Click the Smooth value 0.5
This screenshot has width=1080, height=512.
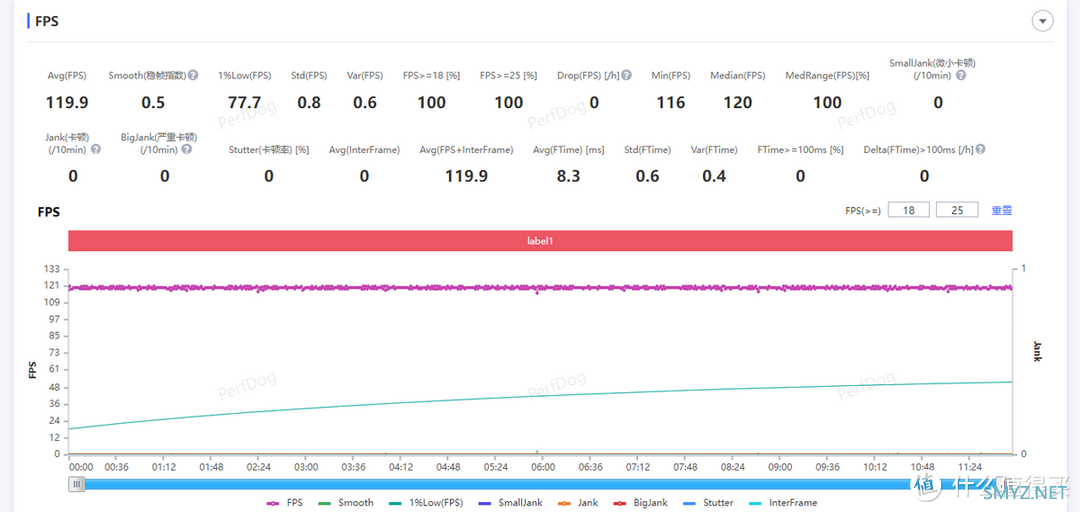click(x=153, y=103)
